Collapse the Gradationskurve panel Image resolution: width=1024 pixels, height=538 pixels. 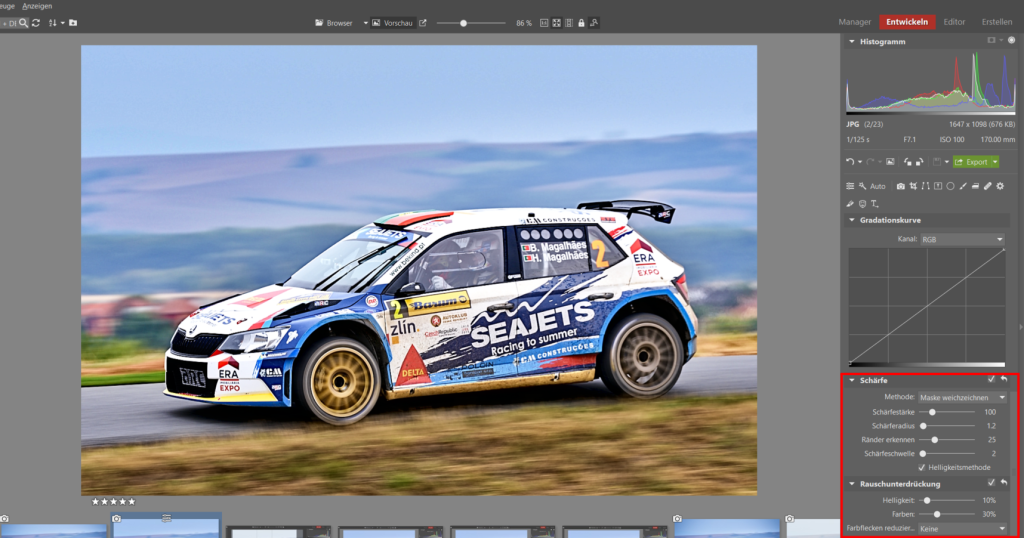[x=852, y=220]
